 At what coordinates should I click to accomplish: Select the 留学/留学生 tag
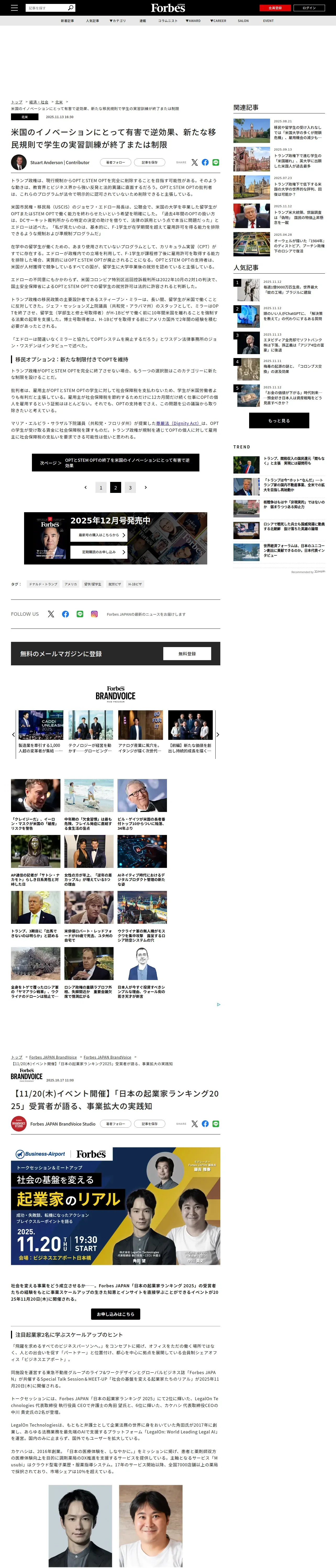coord(93,584)
